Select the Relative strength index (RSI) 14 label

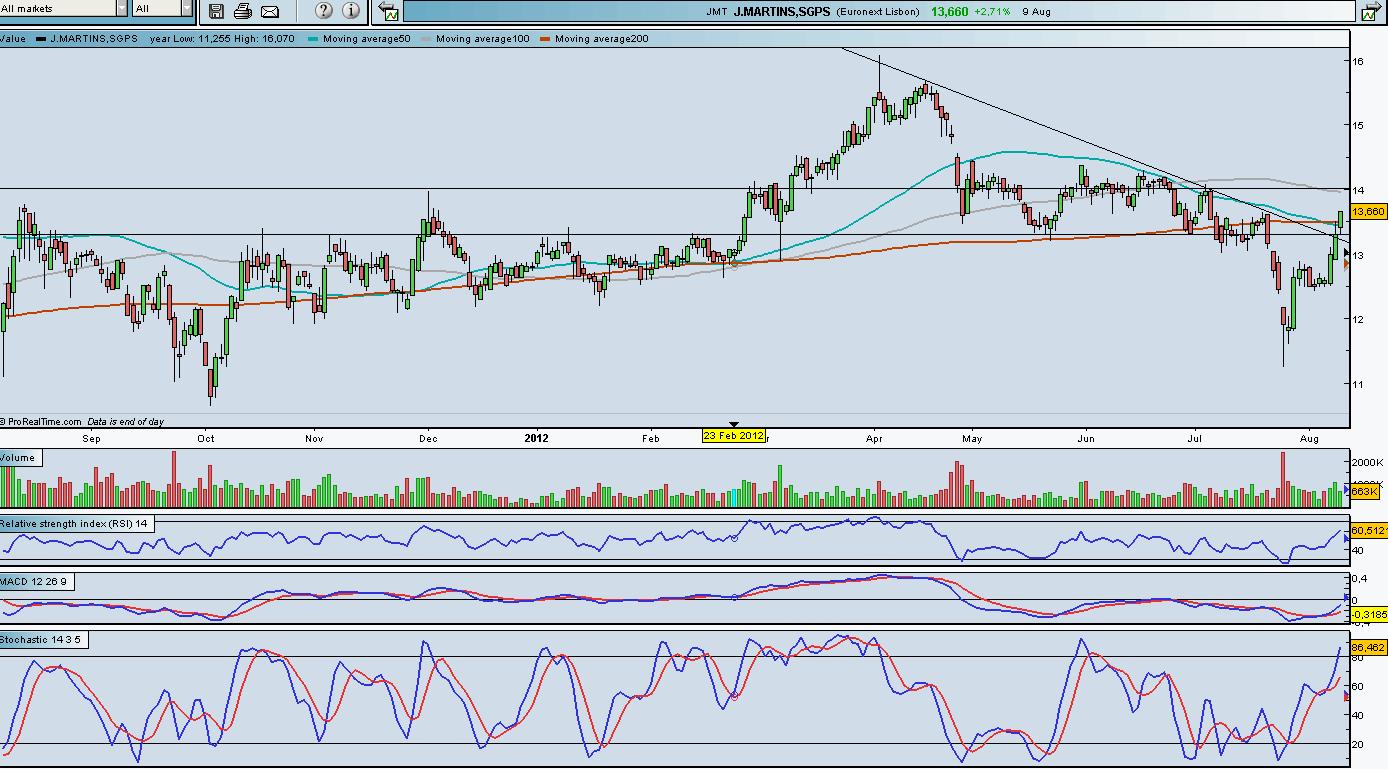[x=75, y=524]
